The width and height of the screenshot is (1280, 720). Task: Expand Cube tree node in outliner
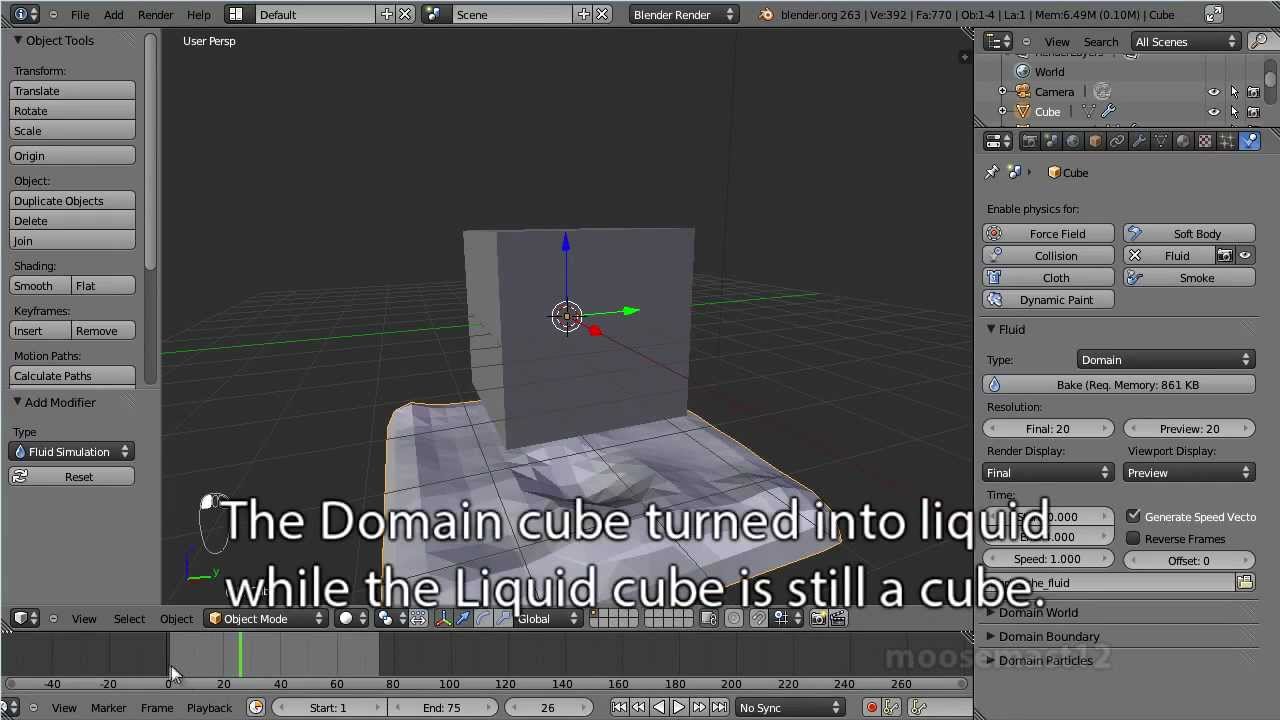coord(1003,112)
